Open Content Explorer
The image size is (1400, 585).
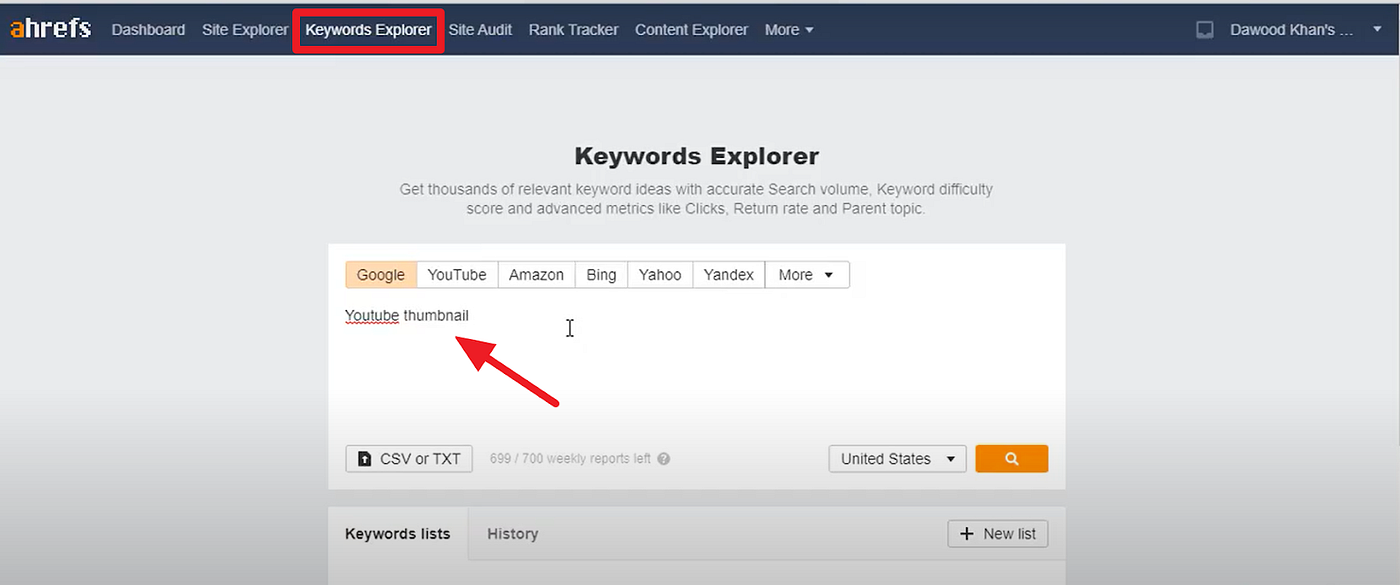click(691, 30)
